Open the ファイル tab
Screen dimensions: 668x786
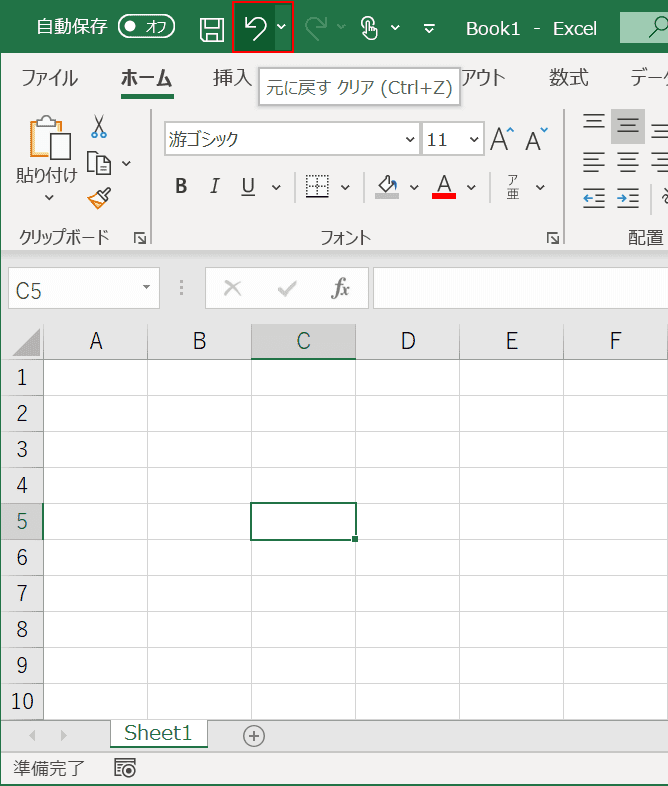pyautogui.click(x=50, y=78)
